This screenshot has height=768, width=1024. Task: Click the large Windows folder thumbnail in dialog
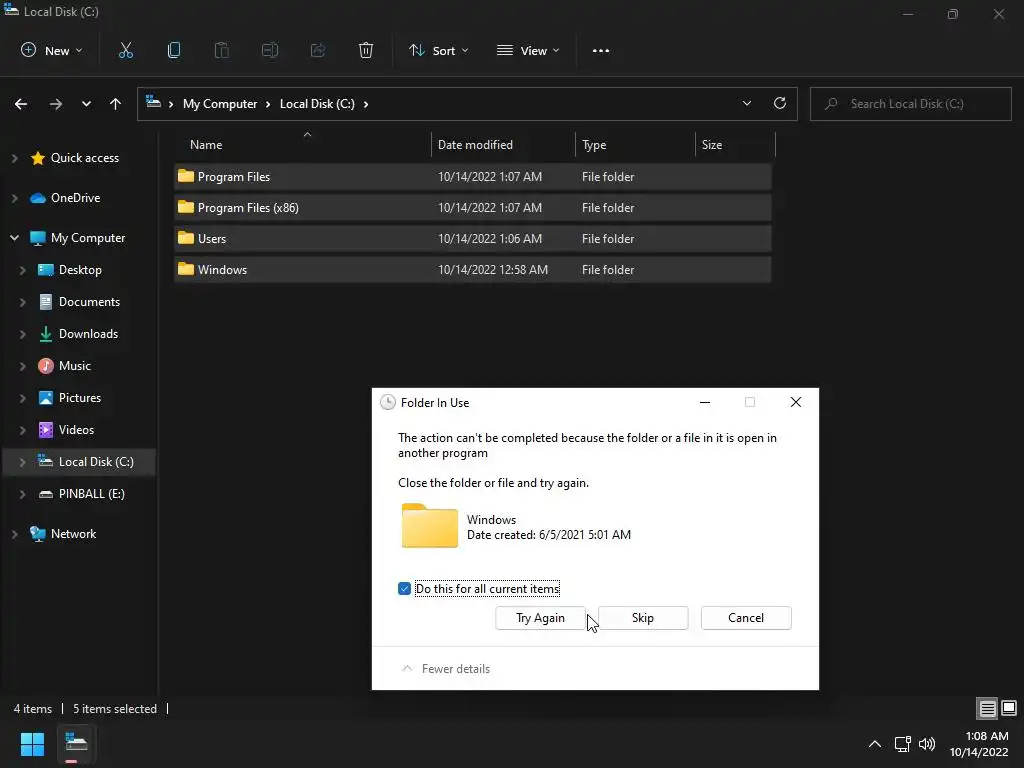pyautogui.click(x=430, y=526)
